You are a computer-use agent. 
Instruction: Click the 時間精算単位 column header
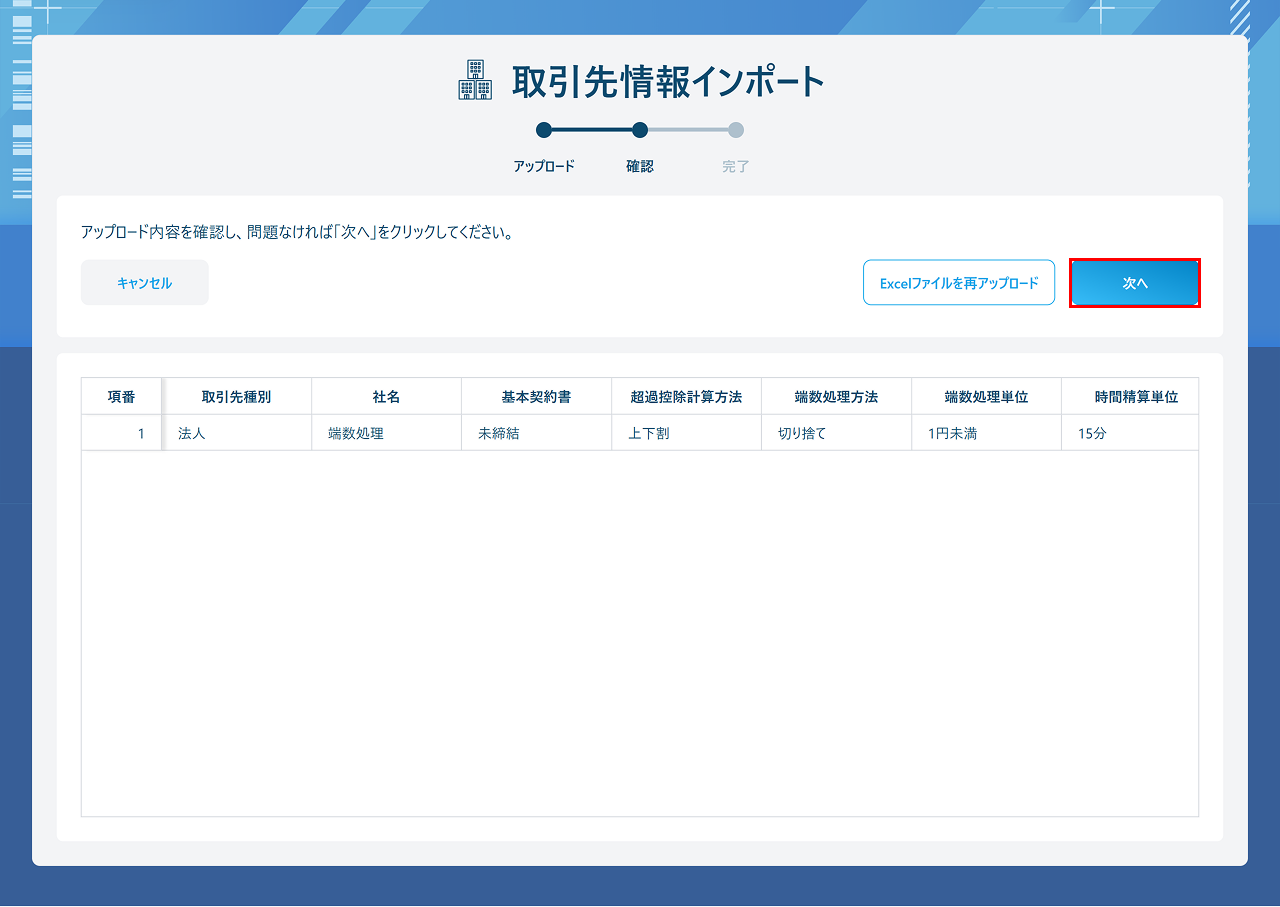[1130, 397]
